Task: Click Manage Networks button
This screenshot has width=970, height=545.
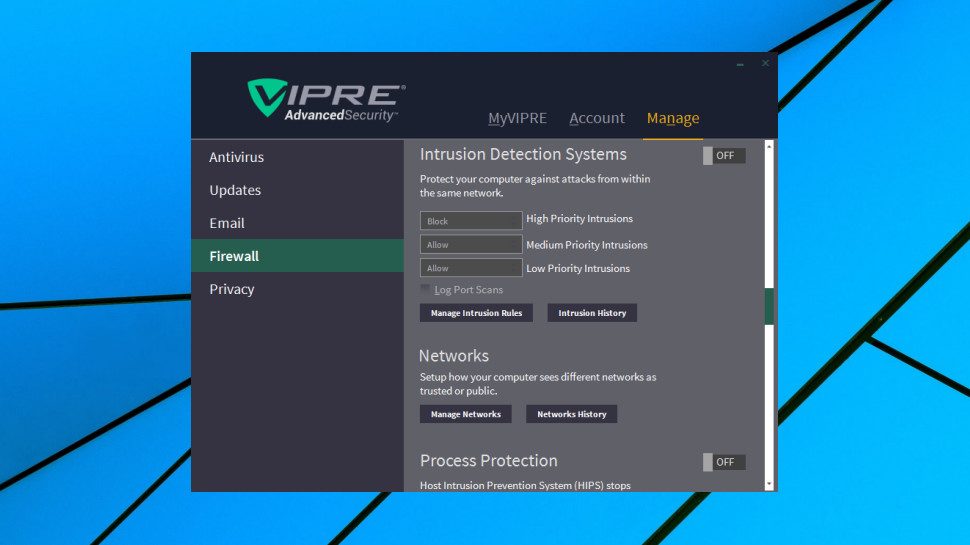Action: coord(466,414)
